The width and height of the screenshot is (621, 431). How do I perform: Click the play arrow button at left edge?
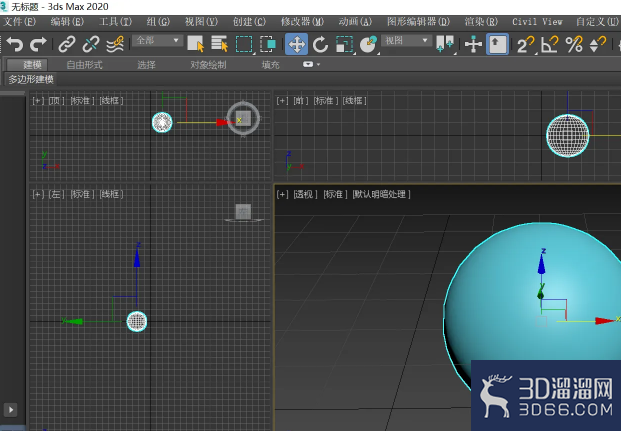pos(11,410)
